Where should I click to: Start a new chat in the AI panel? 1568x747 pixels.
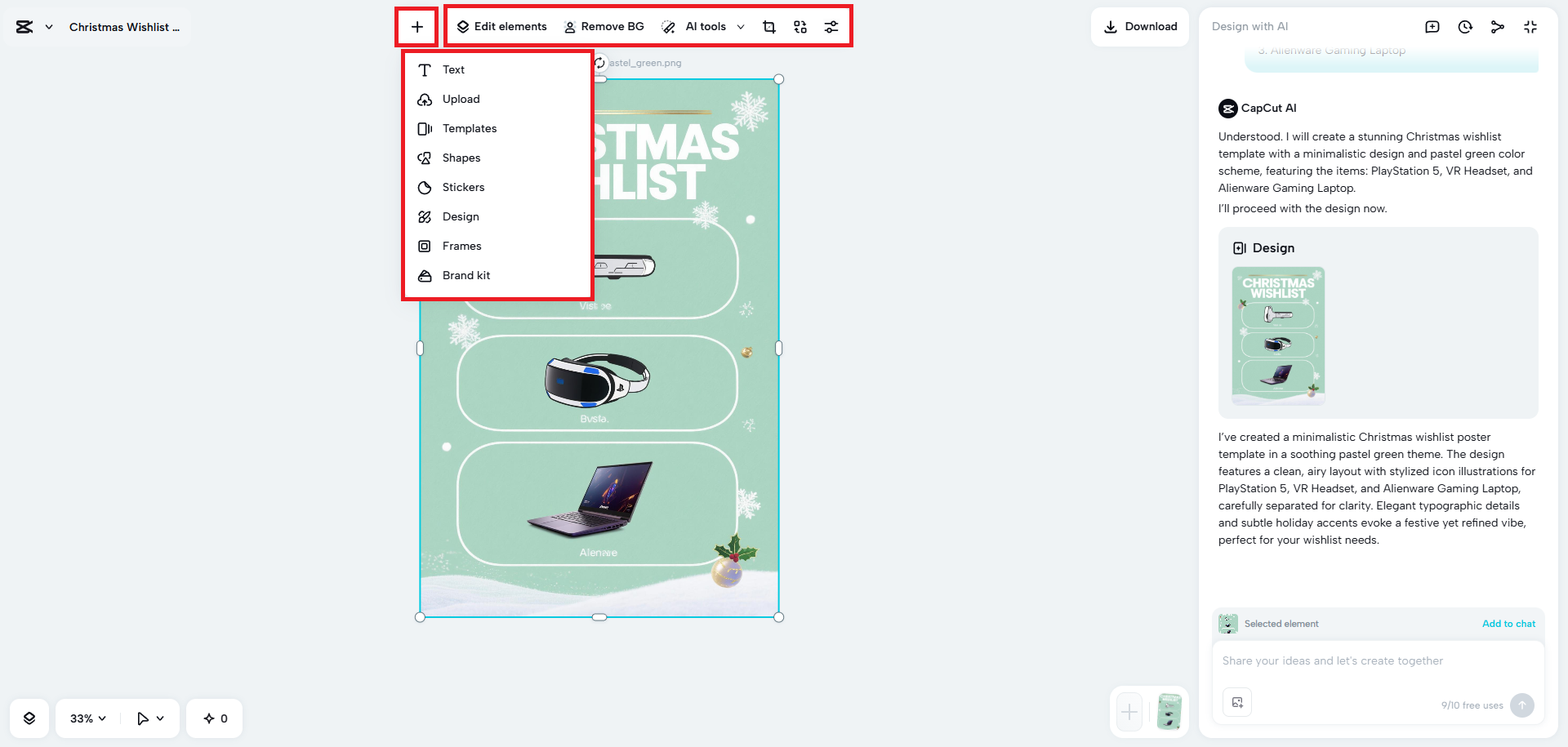(1432, 26)
